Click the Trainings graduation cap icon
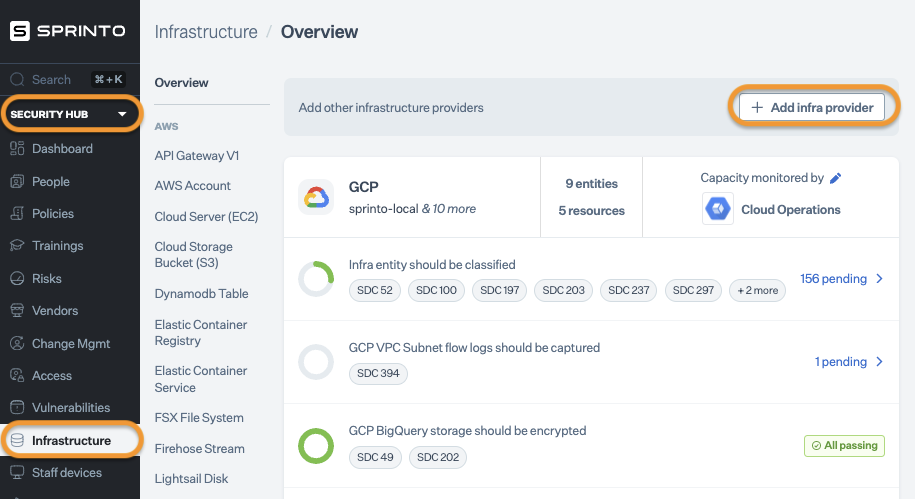This screenshot has height=499, width=915. click(17, 246)
